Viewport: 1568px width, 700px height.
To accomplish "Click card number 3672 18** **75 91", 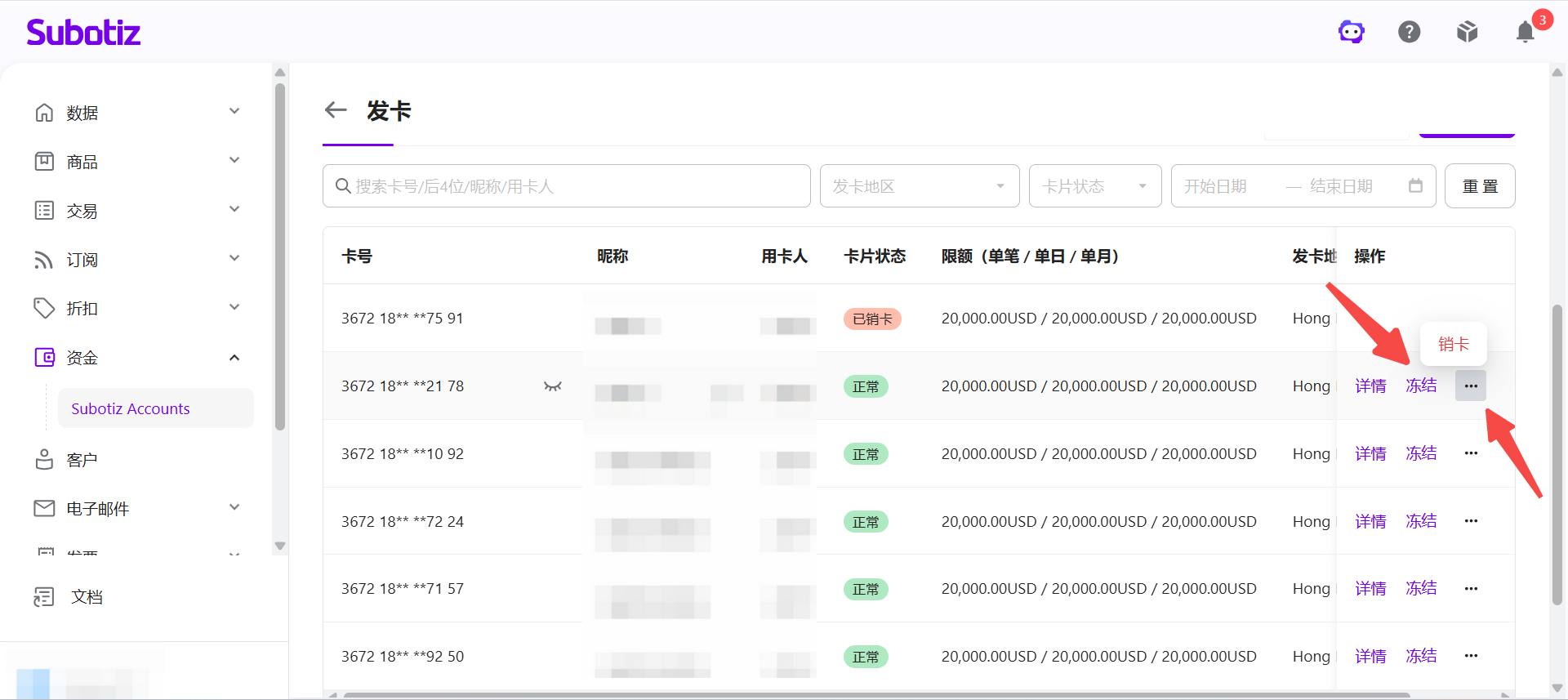I will tap(403, 318).
